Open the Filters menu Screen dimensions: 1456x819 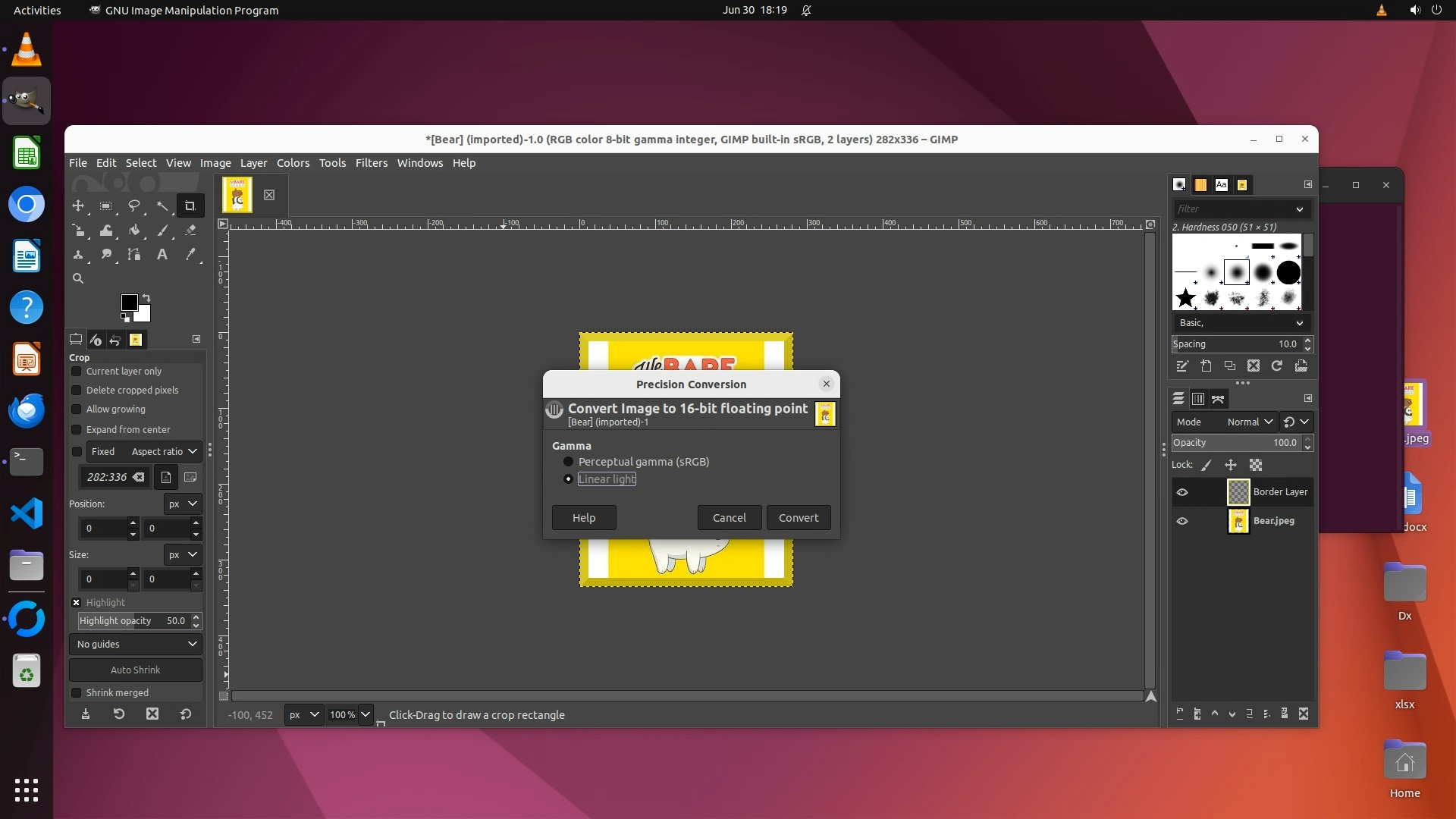[x=371, y=163]
